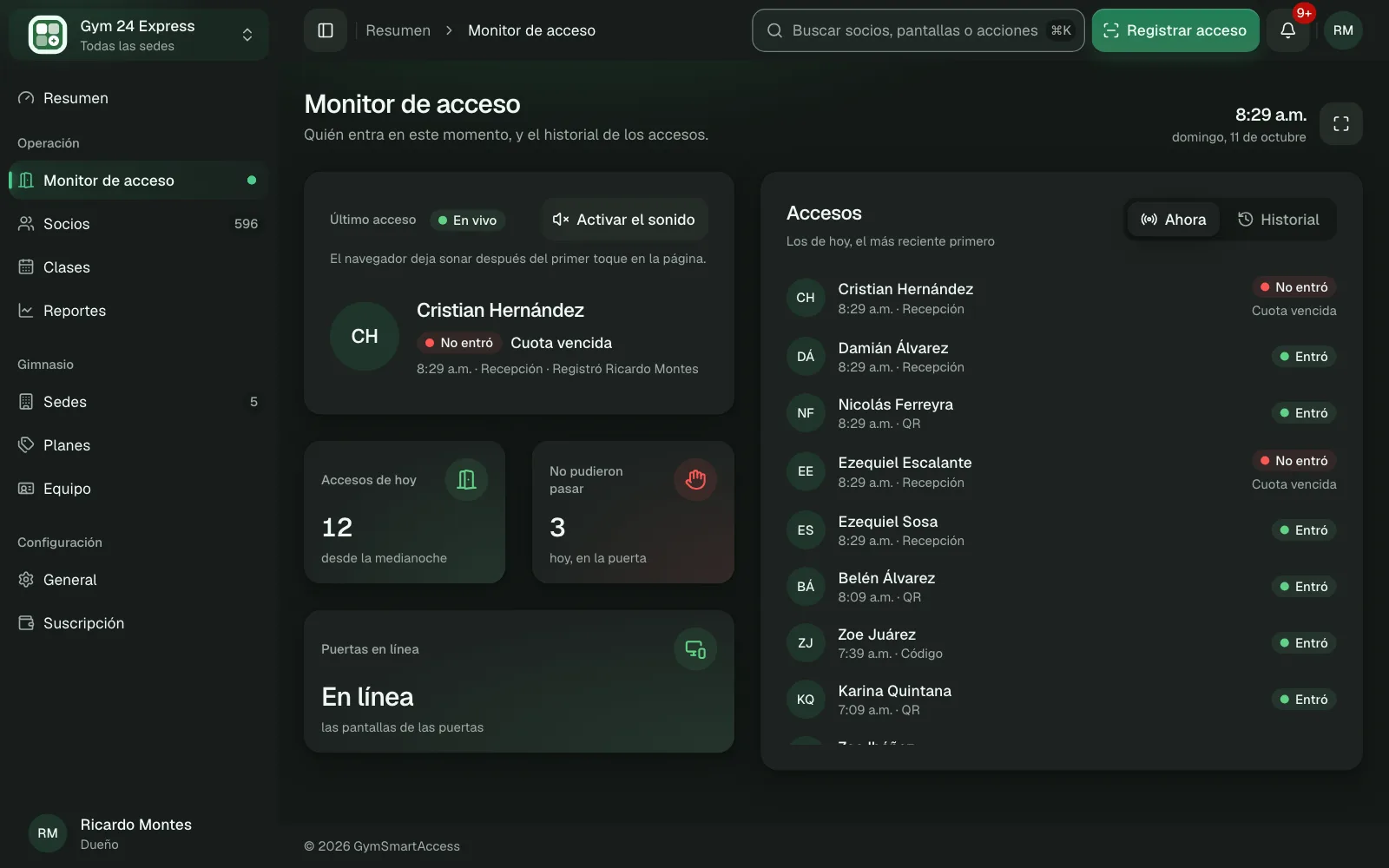This screenshot has width=1389, height=868.
Task: Click the Sedes building icon
Action: pos(26,402)
